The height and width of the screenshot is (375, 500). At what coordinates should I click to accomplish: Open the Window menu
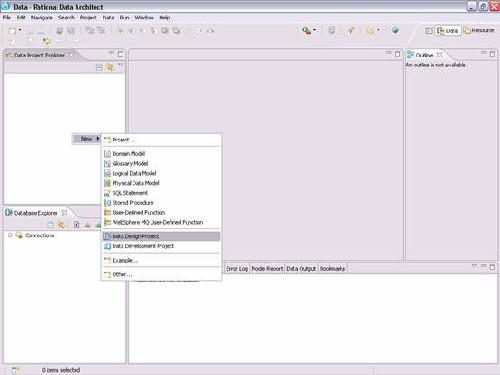click(x=144, y=17)
